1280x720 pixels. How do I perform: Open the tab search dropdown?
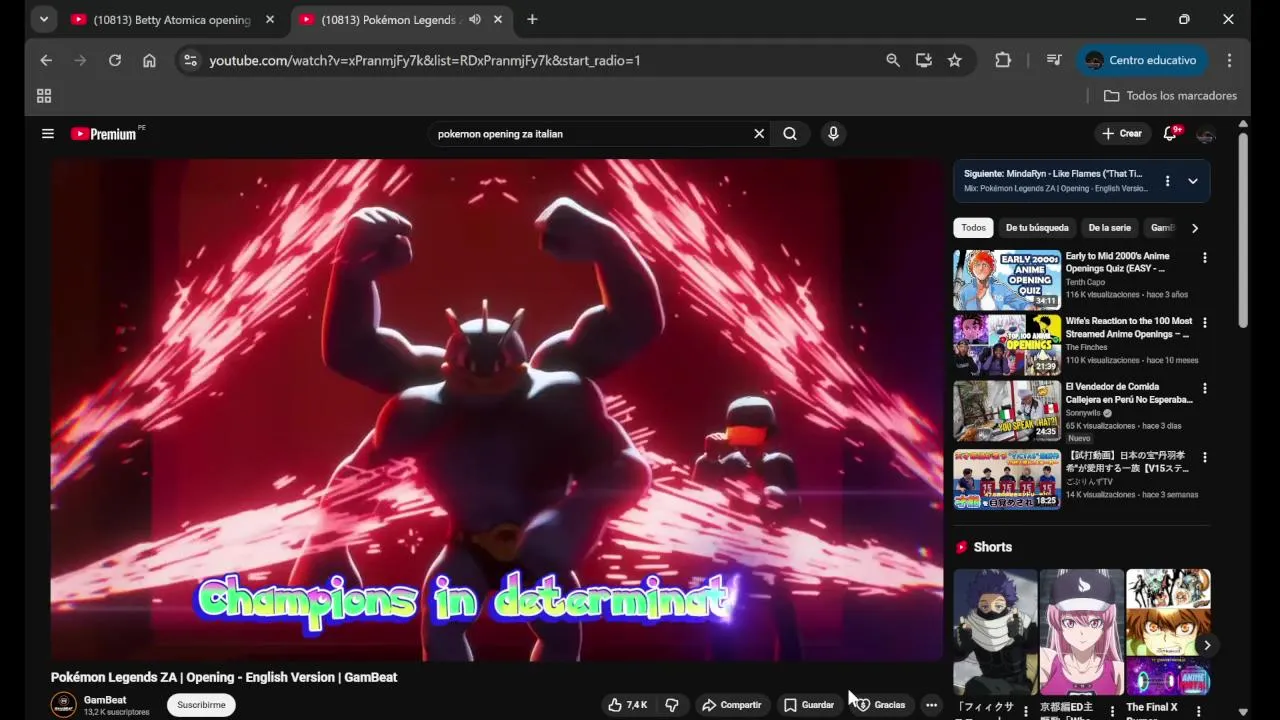click(x=43, y=19)
